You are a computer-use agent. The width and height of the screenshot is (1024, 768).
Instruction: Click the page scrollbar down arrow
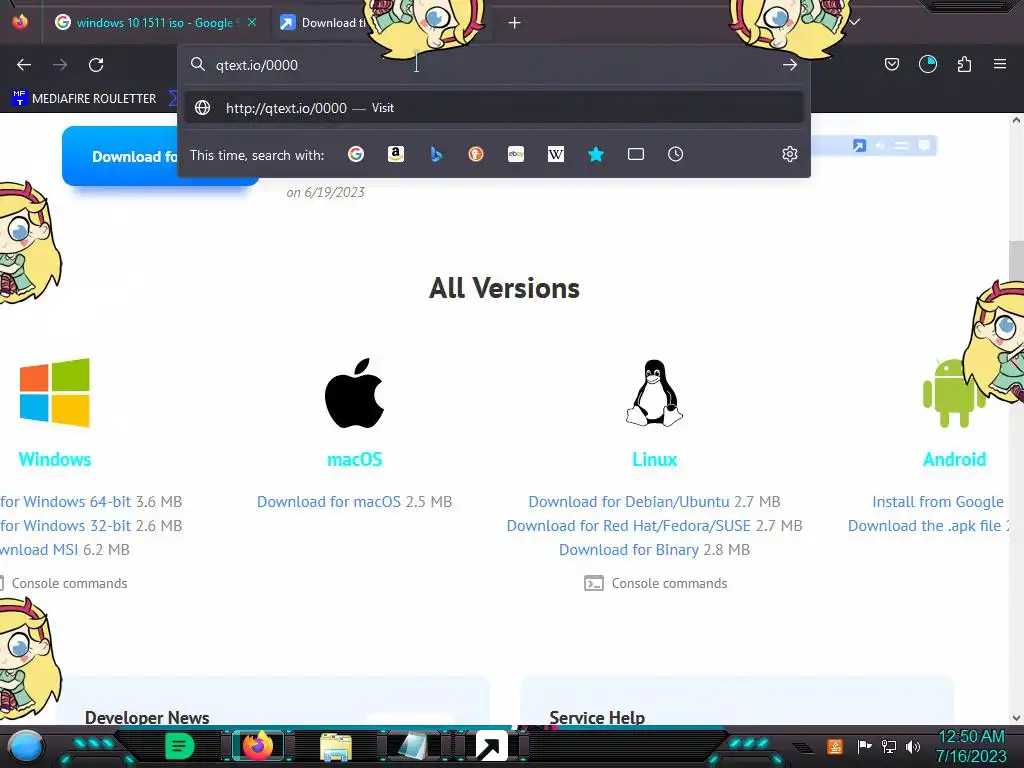click(1016, 718)
